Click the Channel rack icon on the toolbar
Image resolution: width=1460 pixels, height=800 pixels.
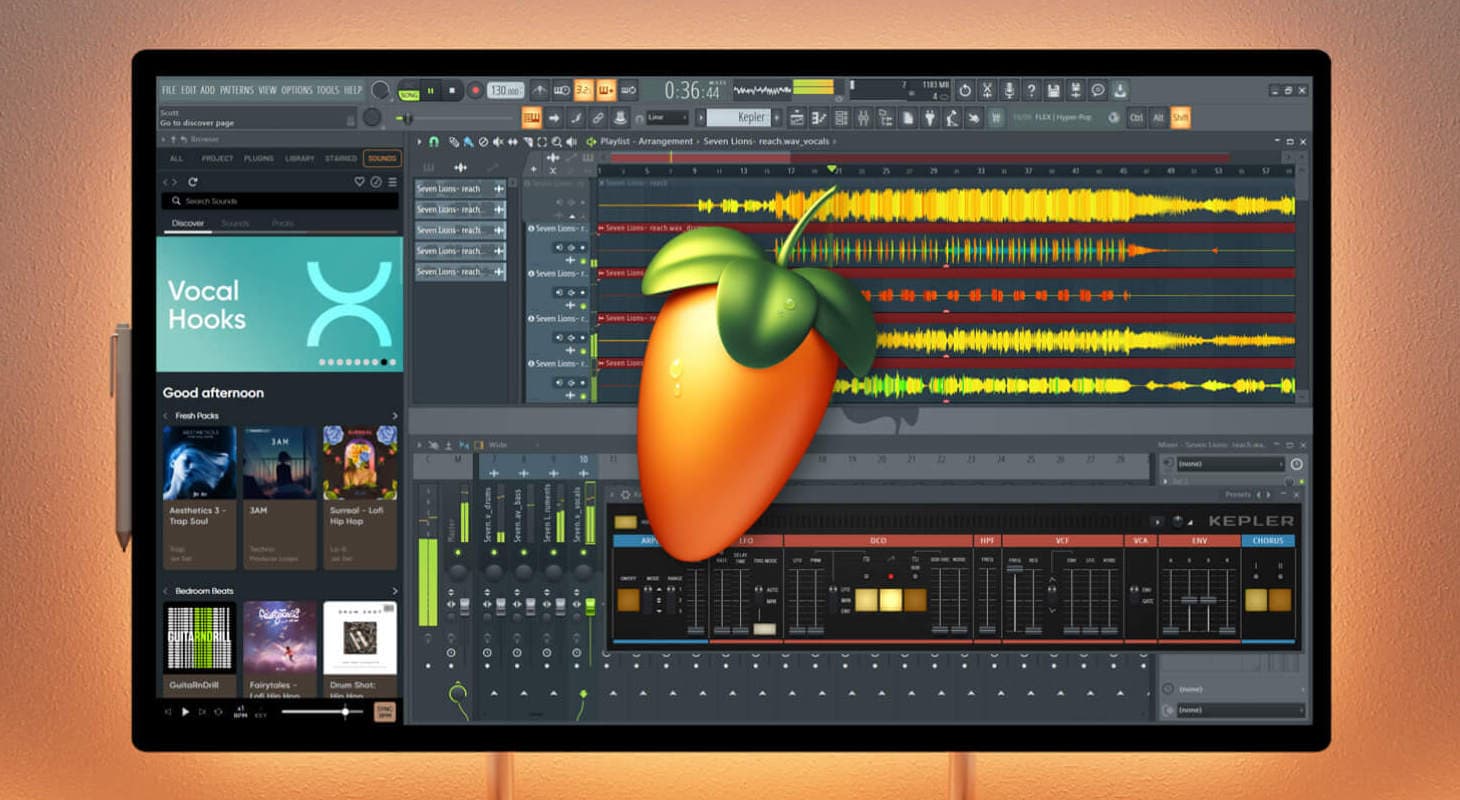[x=840, y=118]
